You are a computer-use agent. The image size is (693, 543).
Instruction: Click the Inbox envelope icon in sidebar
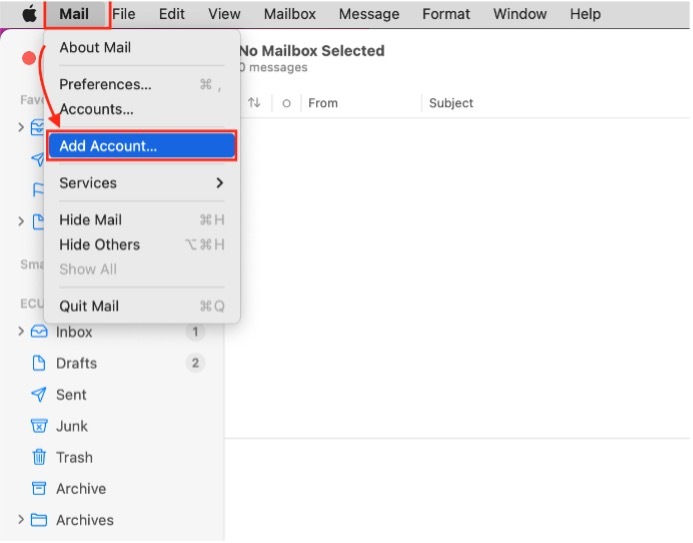click(x=39, y=332)
